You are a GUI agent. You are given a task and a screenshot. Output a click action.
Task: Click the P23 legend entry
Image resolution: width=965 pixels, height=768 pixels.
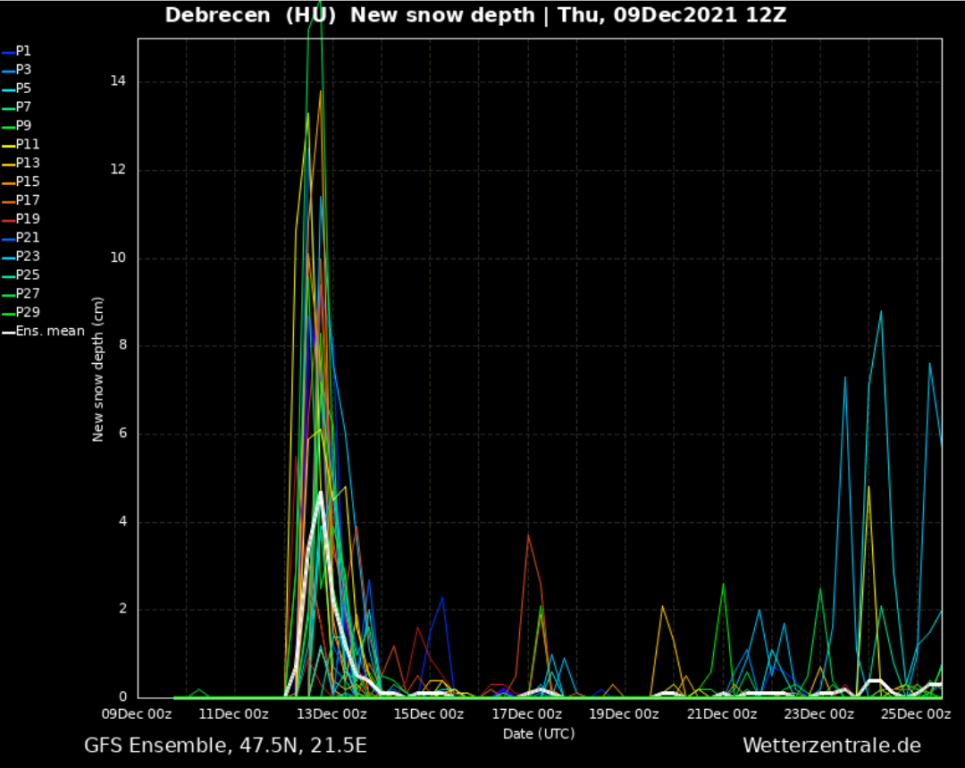point(27,256)
